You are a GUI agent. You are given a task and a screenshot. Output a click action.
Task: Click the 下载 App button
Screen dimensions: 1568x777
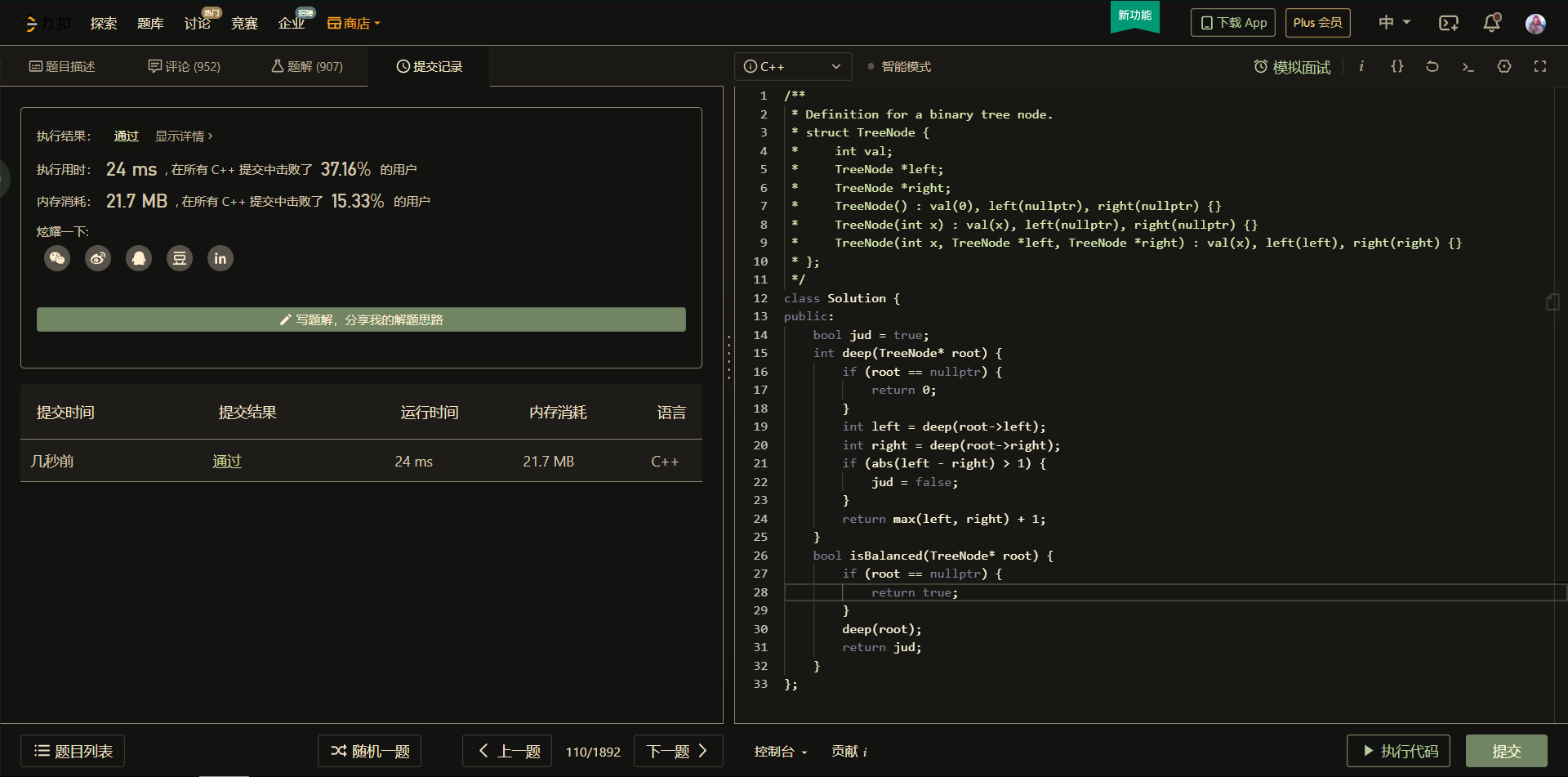pos(1233,23)
